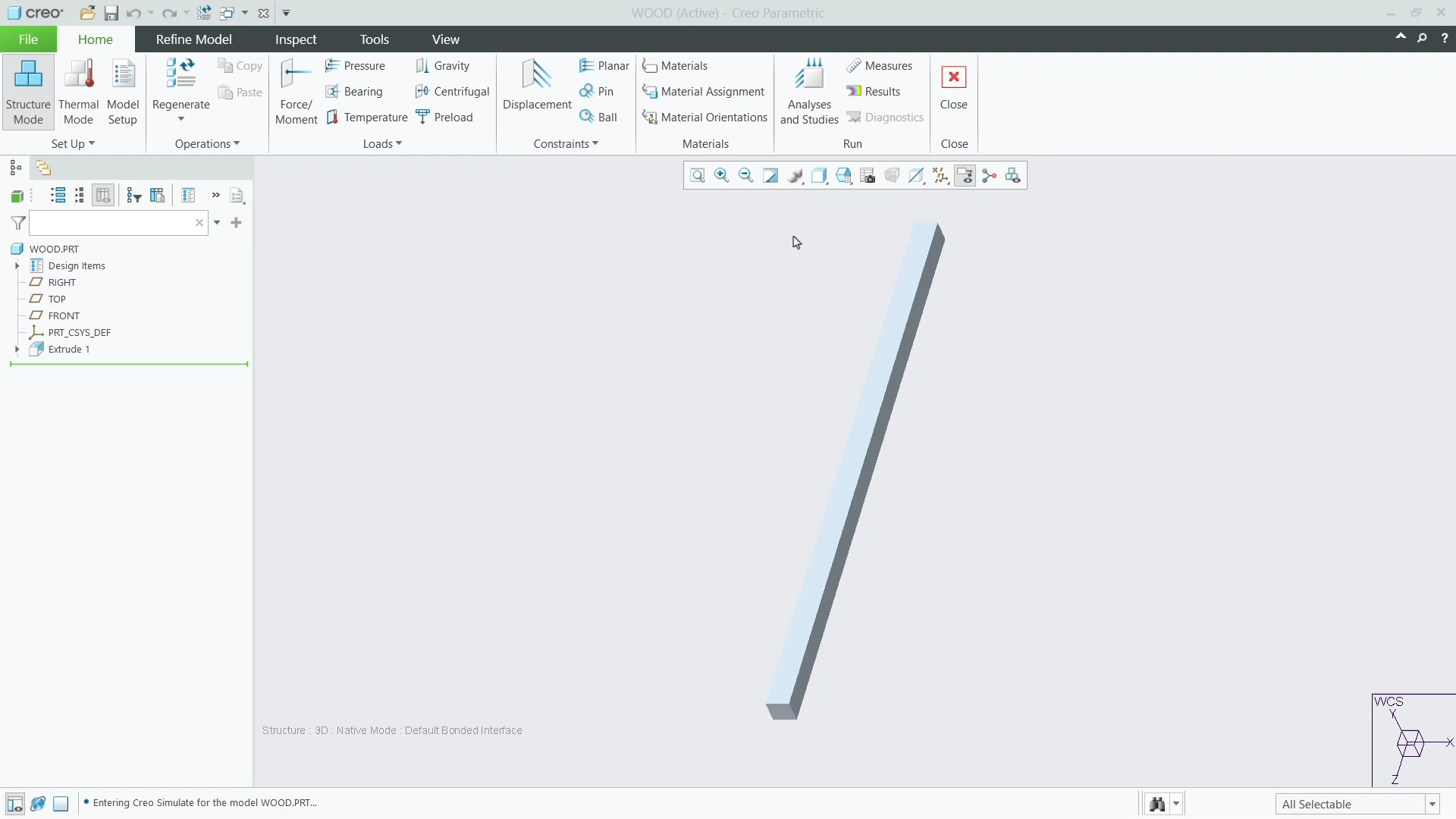Add a Displacement constraint
This screenshot has width=1456, height=819.
pos(537,85)
